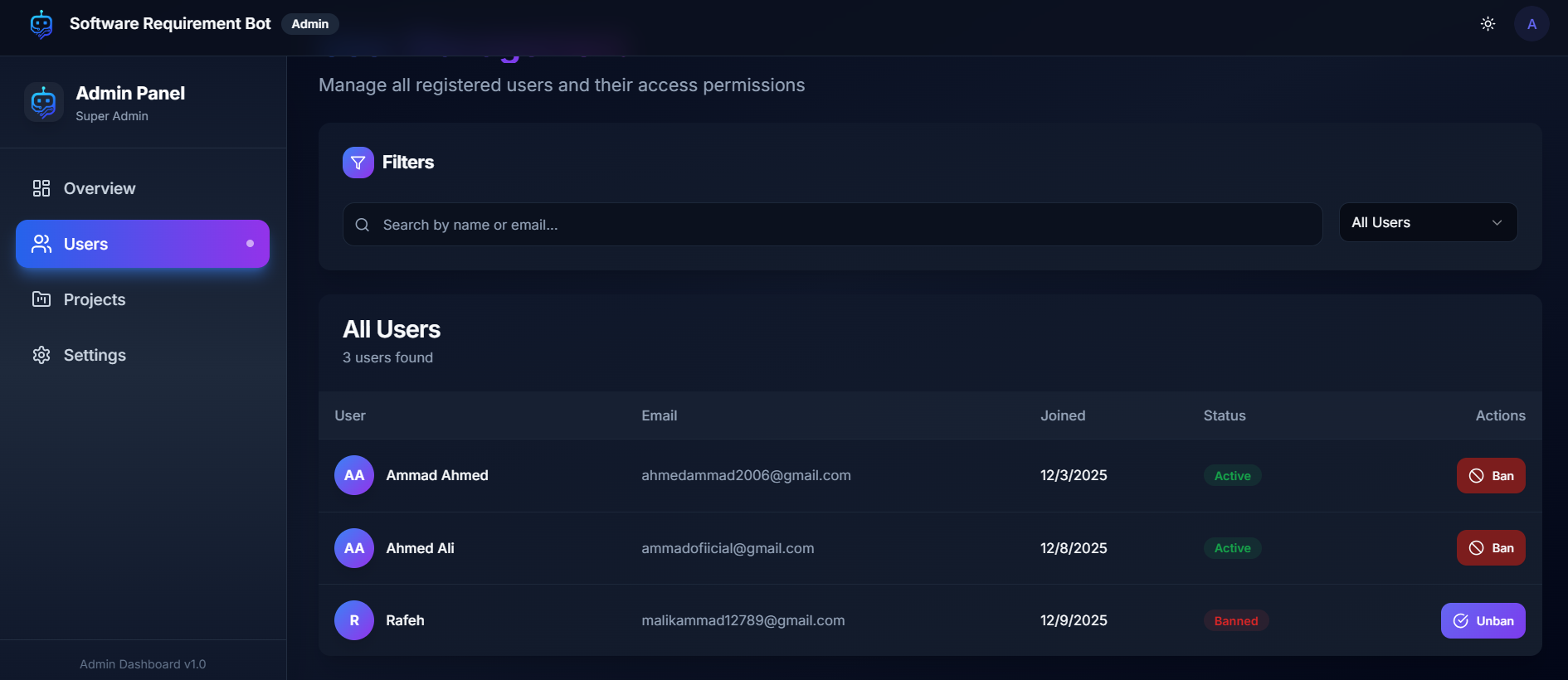Select the Users sidebar item
1568x680 pixels.
pyautogui.click(x=143, y=244)
